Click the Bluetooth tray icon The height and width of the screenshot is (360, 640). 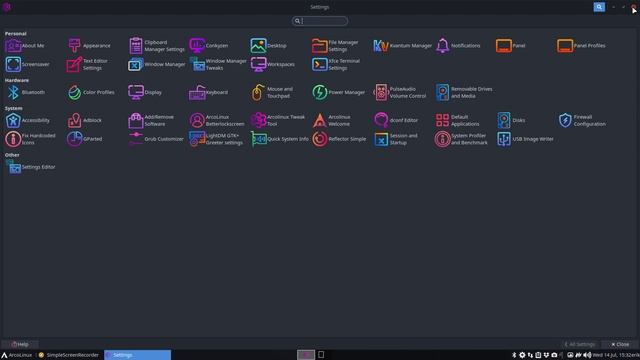[x=514, y=355]
